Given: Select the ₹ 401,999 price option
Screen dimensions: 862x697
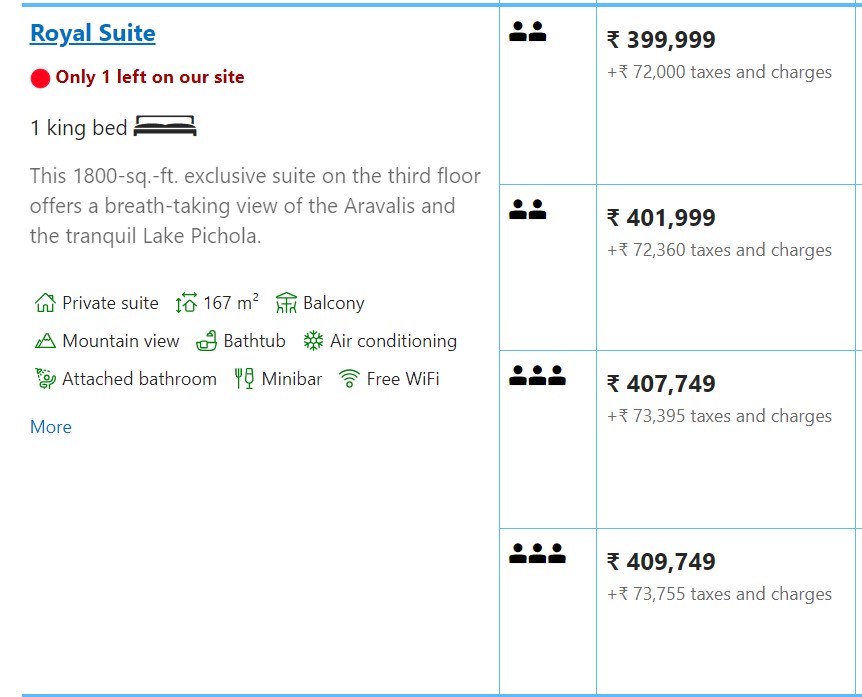Looking at the screenshot, I should point(661,218).
